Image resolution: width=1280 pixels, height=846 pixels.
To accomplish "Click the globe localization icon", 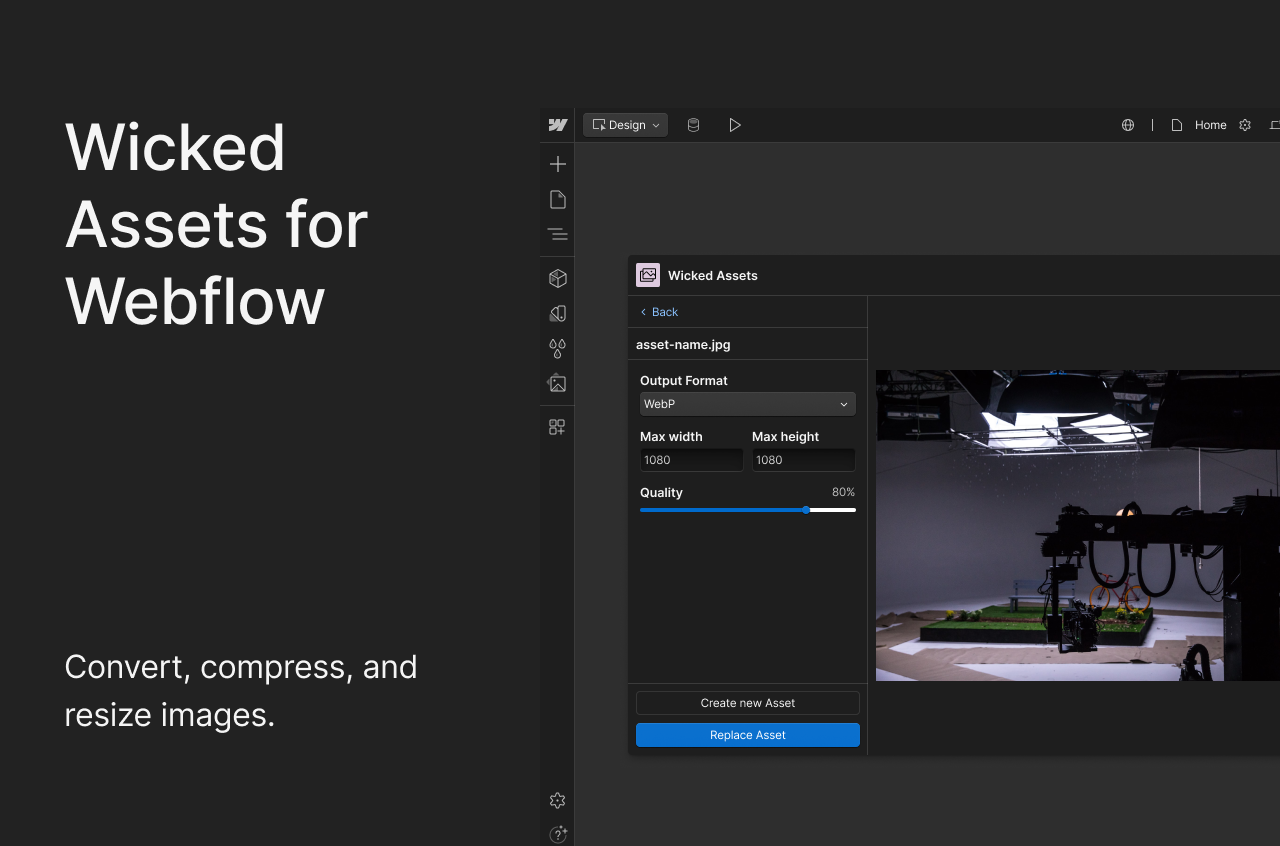I will point(1128,124).
